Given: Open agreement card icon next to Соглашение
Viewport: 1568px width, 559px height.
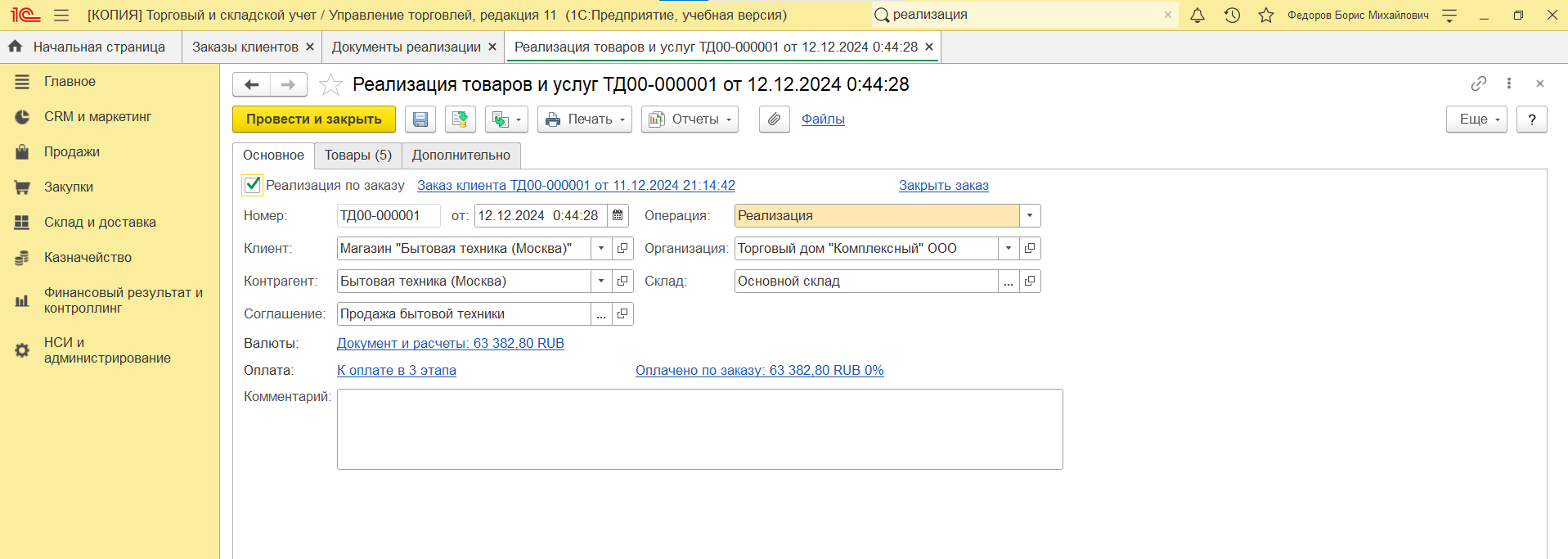Looking at the screenshot, I should point(622,313).
